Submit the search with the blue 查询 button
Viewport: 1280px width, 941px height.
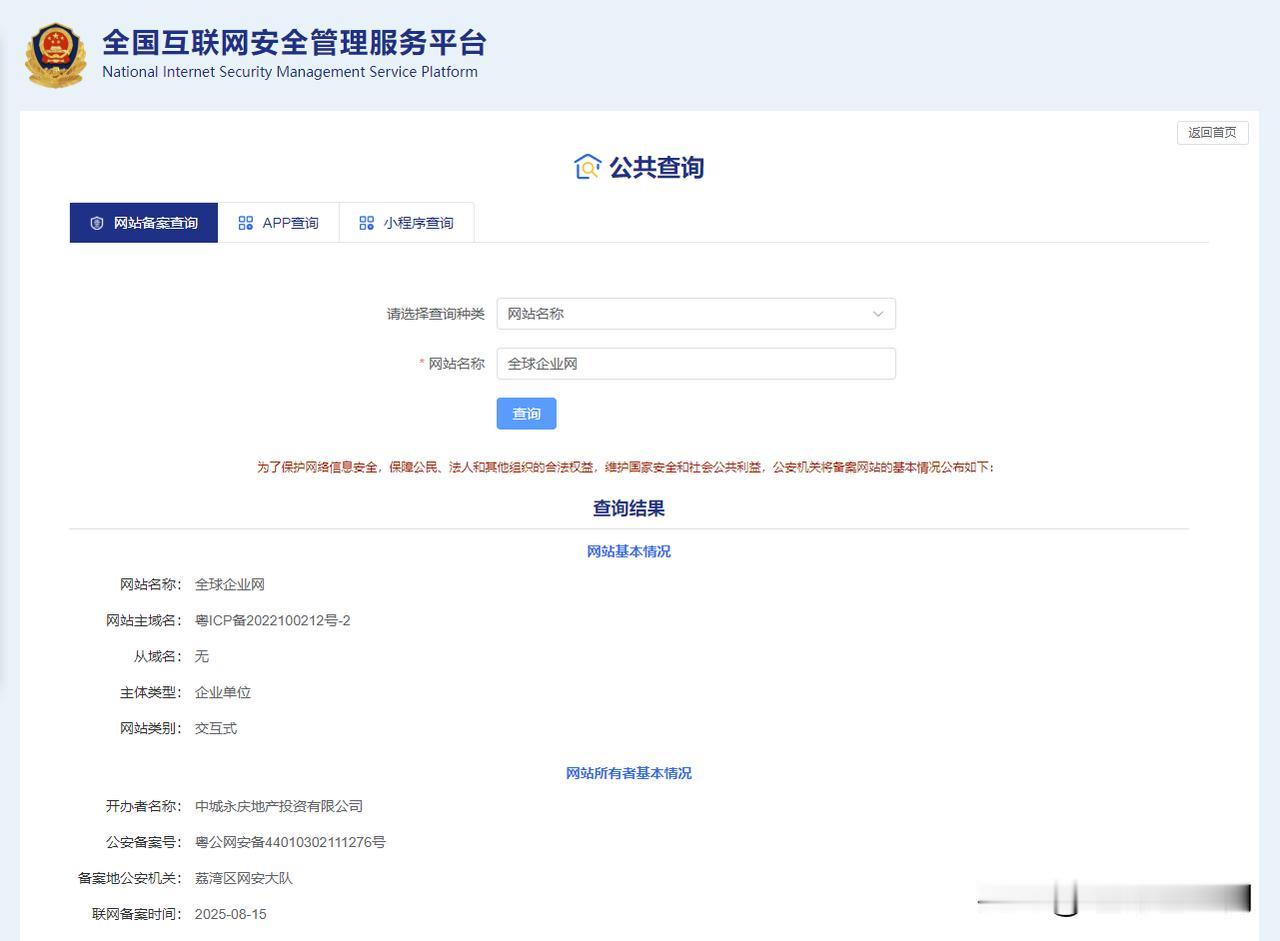[x=526, y=414]
